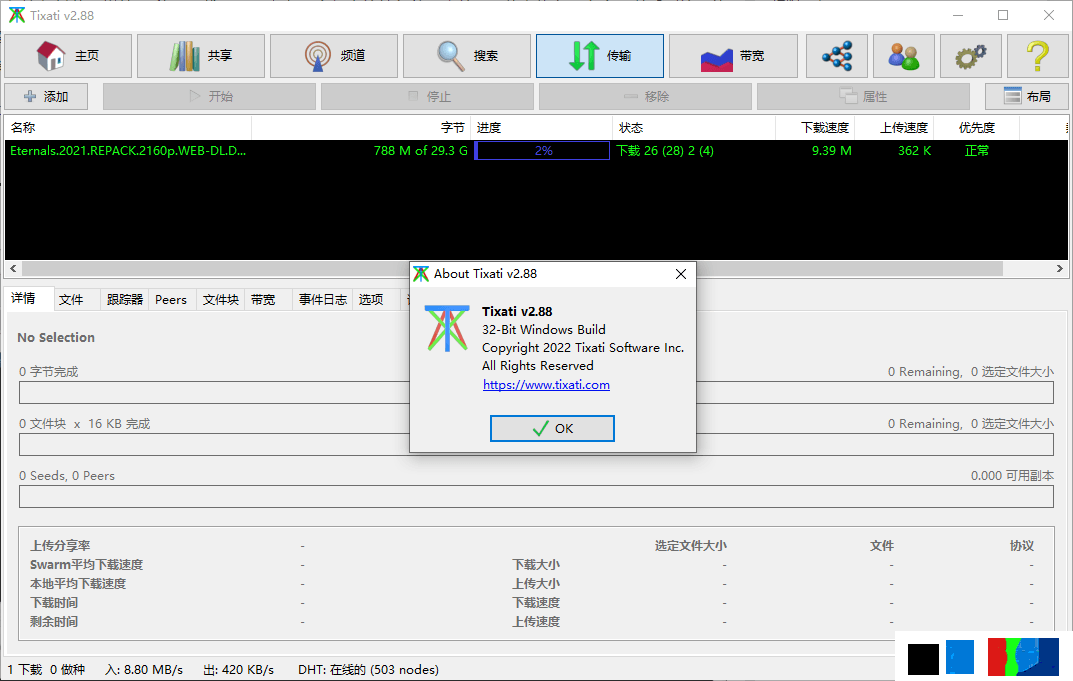Click the 开始 start button

tap(209, 97)
